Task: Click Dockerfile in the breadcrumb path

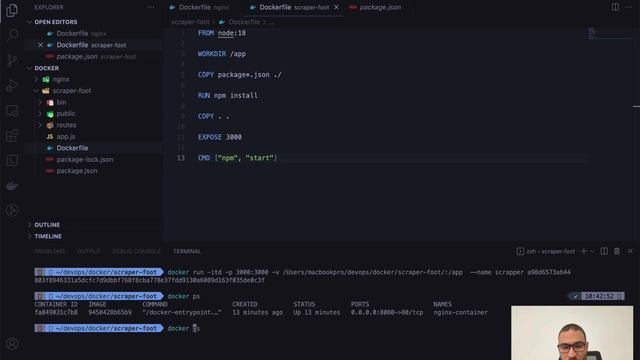Action: [x=244, y=22]
